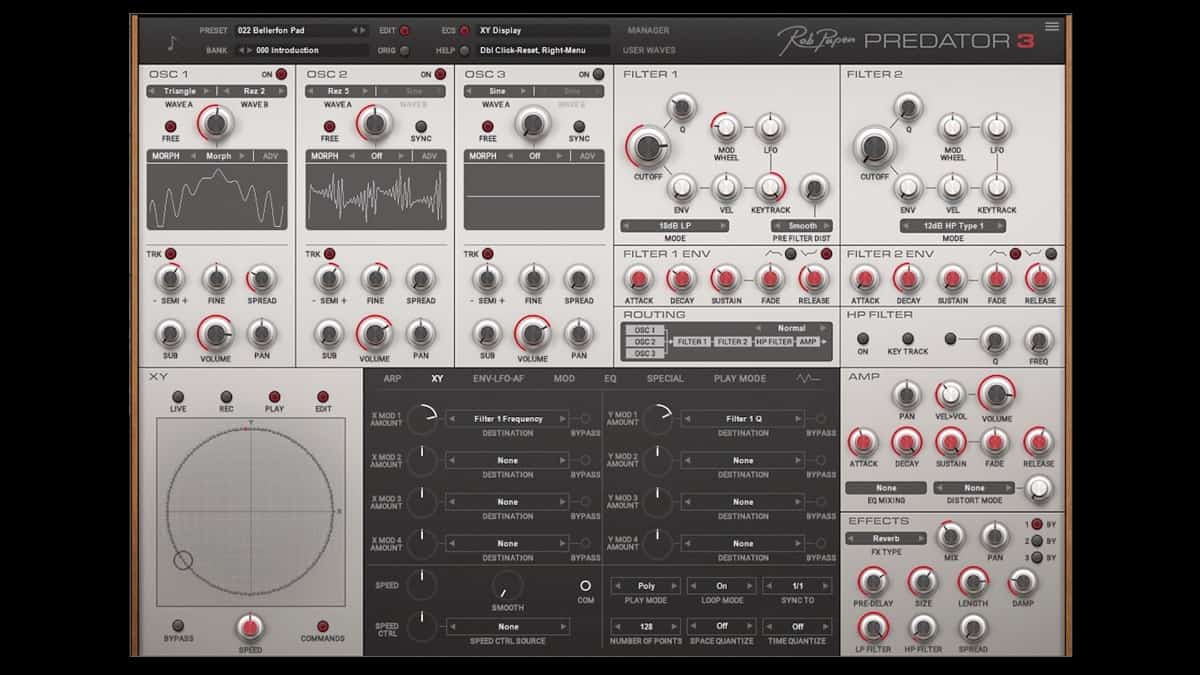This screenshot has height=675, width=1200.
Task: Switch to the MOD tab
Action: pyautogui.click(x=564, y=379)
